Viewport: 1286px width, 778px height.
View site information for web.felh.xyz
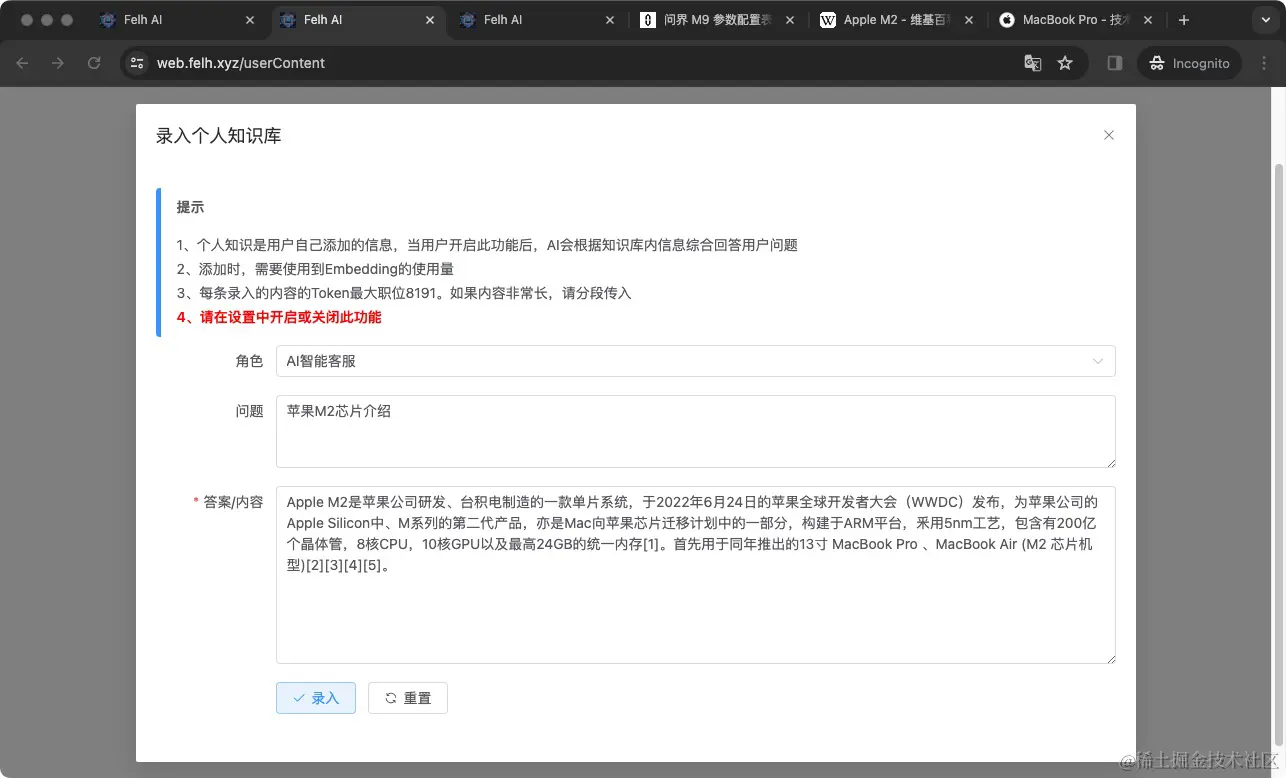[138, 63]
